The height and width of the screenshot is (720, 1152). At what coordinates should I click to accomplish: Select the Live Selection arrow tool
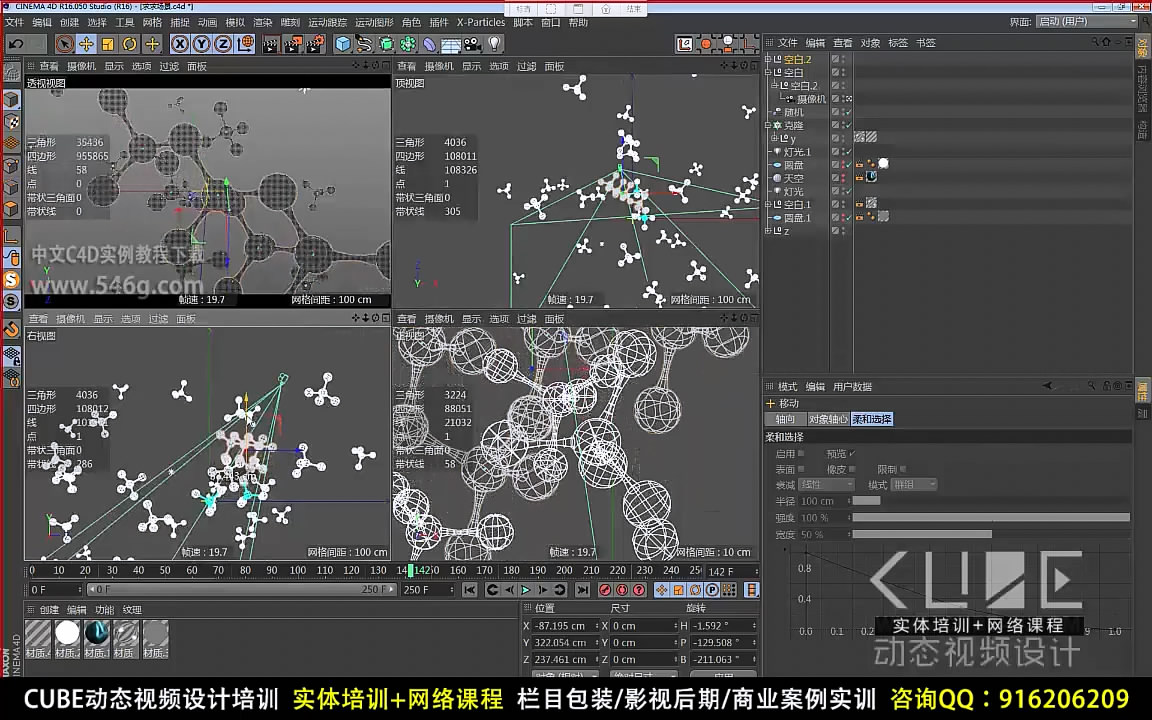point(65,44)
